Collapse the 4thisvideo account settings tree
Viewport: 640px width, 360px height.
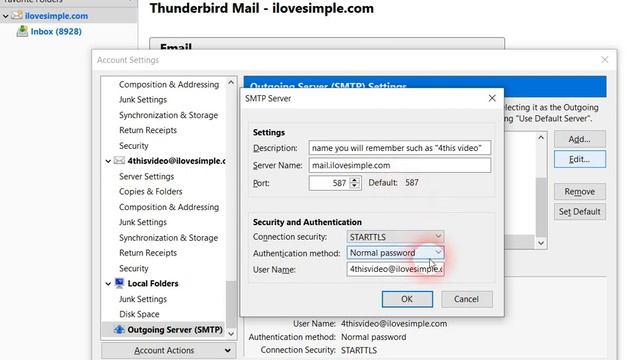(108, 161)
